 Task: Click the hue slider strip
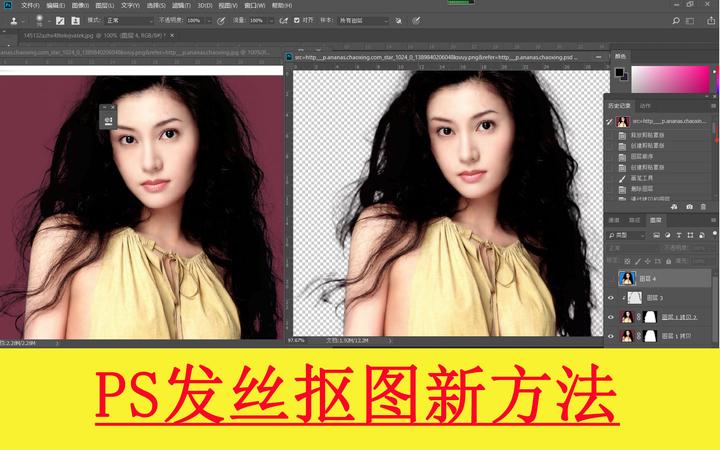click(x=717, y=79)
